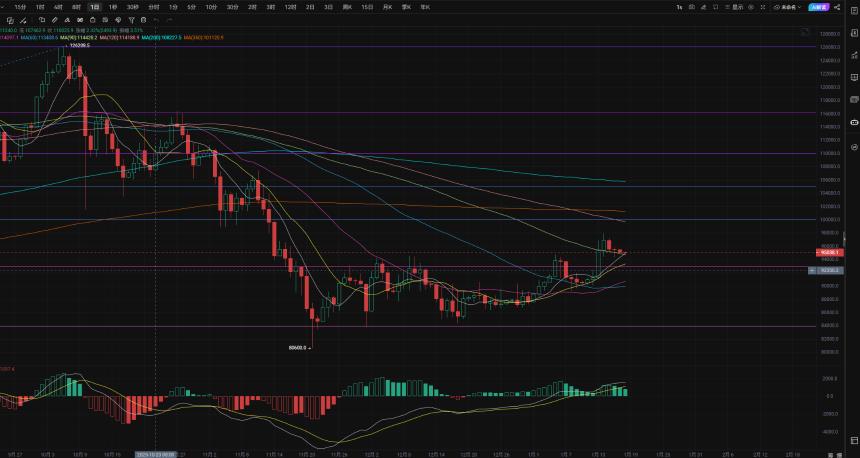This screenshot has height=458, width=860.
Task: Click the link/chain toolbar icon
Action: [80, 20]
